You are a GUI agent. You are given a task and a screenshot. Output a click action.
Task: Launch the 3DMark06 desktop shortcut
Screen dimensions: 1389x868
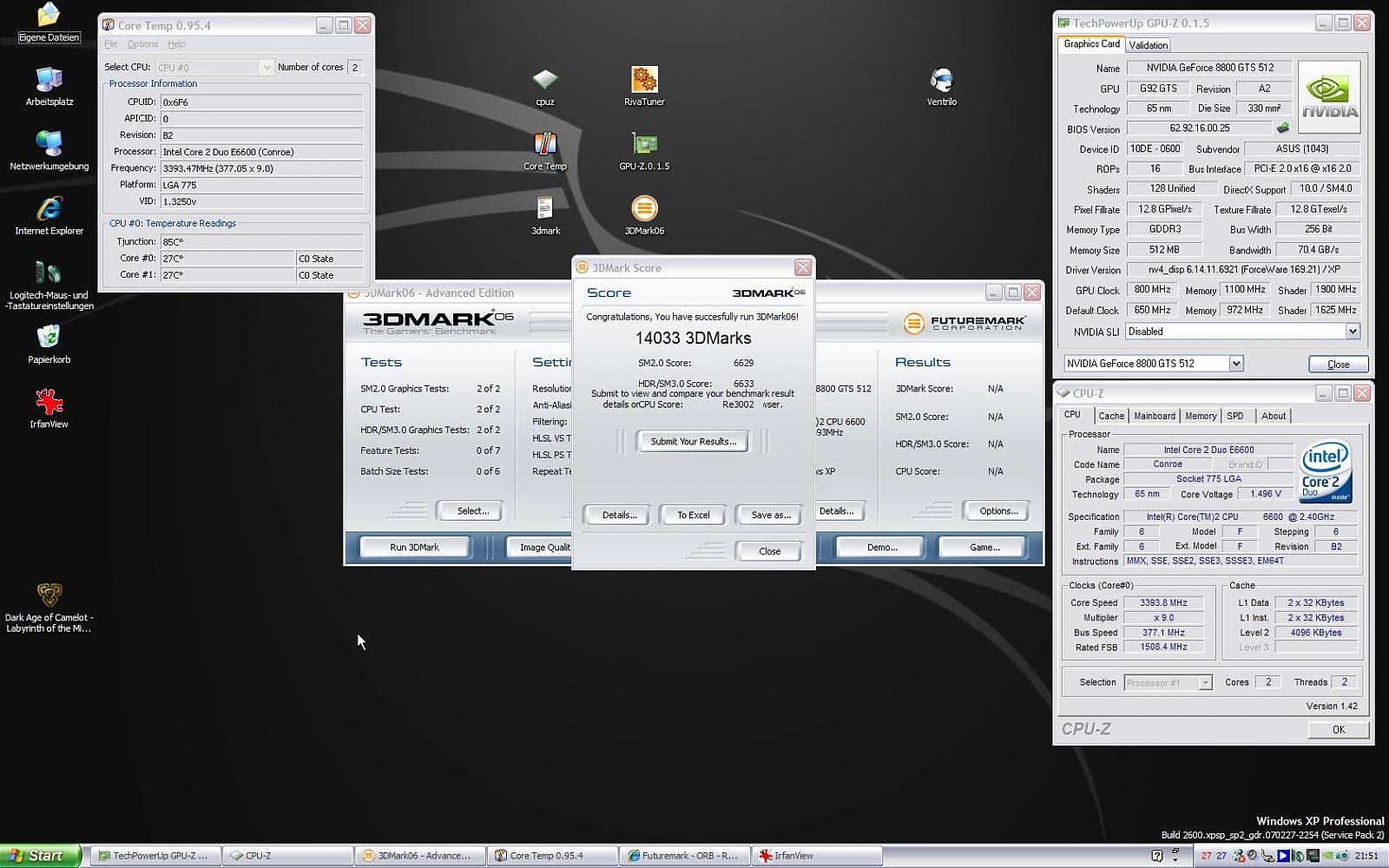644,215
